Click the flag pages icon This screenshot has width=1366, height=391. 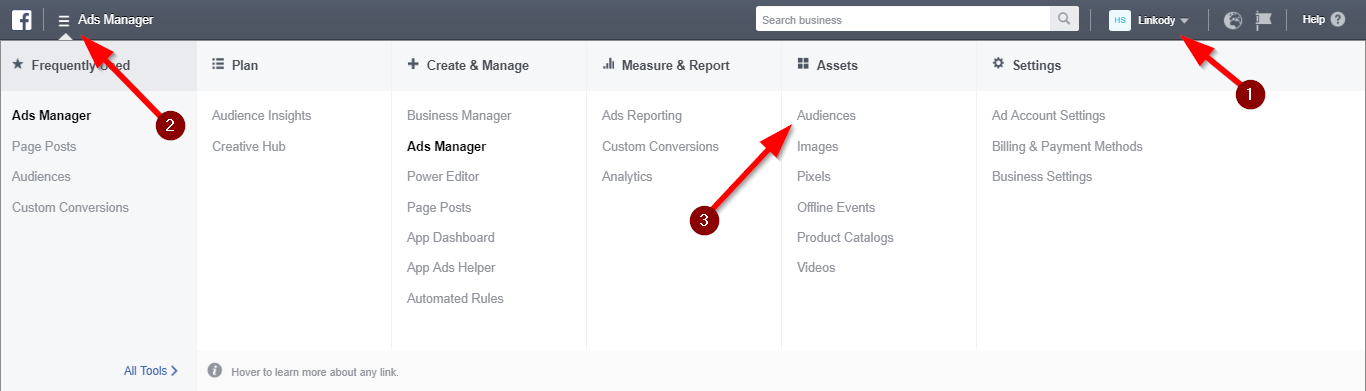click(x=1264, y=20)
